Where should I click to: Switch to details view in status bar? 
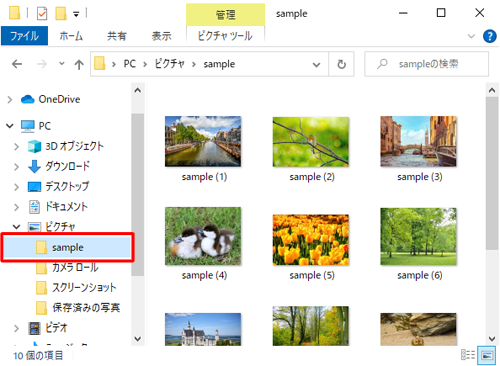coord(468,355)
